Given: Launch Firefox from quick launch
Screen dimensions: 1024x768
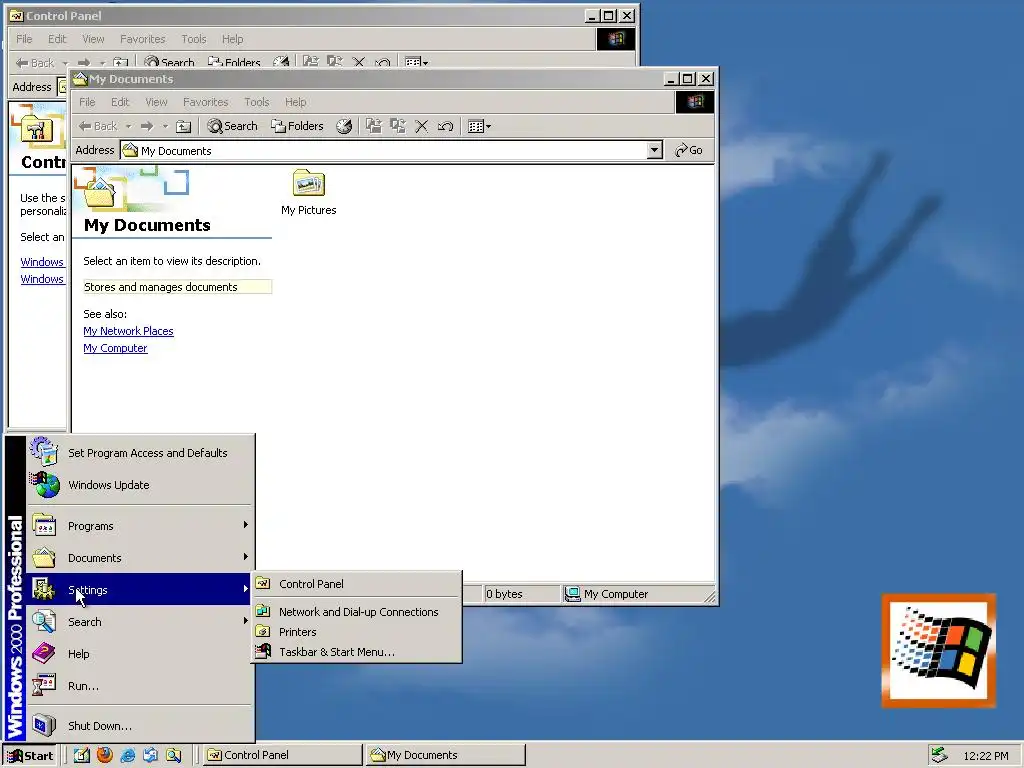Looking at the screenshot, I should tap(104, 756).
